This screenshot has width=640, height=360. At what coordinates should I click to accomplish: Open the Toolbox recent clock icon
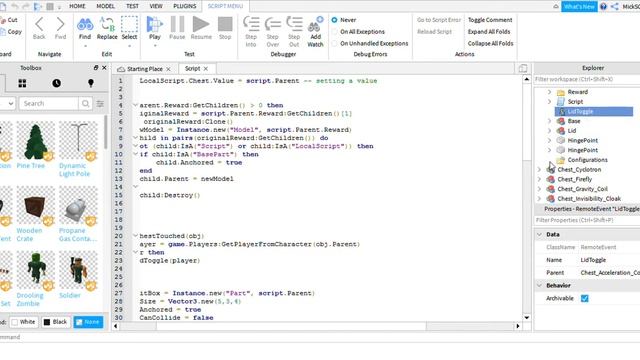(x=56, y=83)
